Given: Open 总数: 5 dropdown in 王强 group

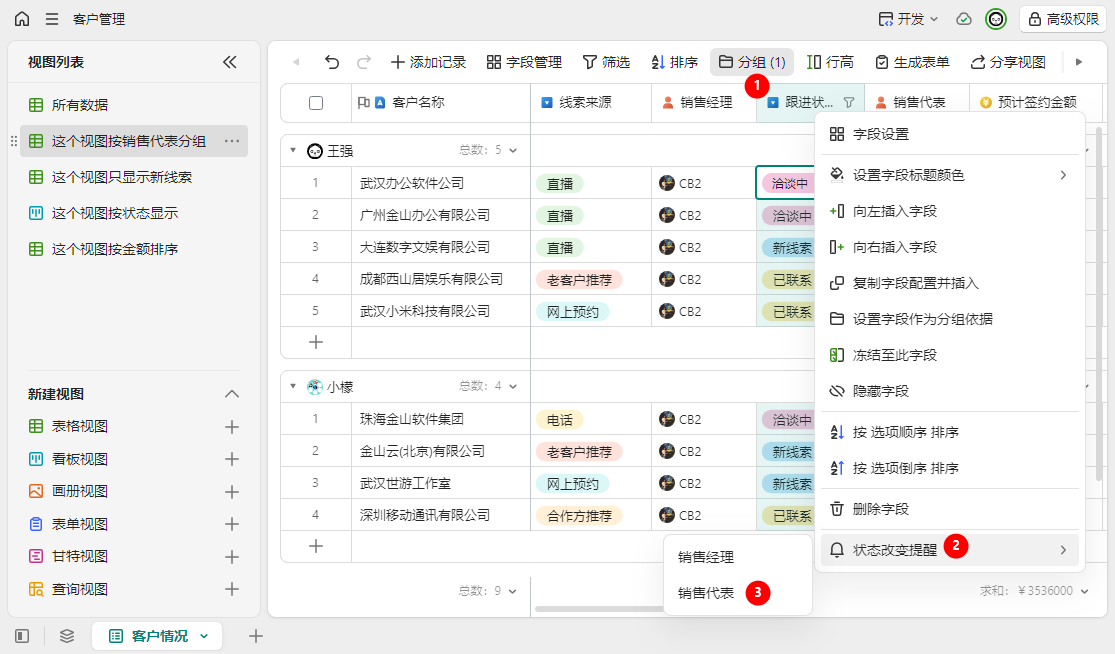Looking at the screenshot, I should [x=488, y=150].
